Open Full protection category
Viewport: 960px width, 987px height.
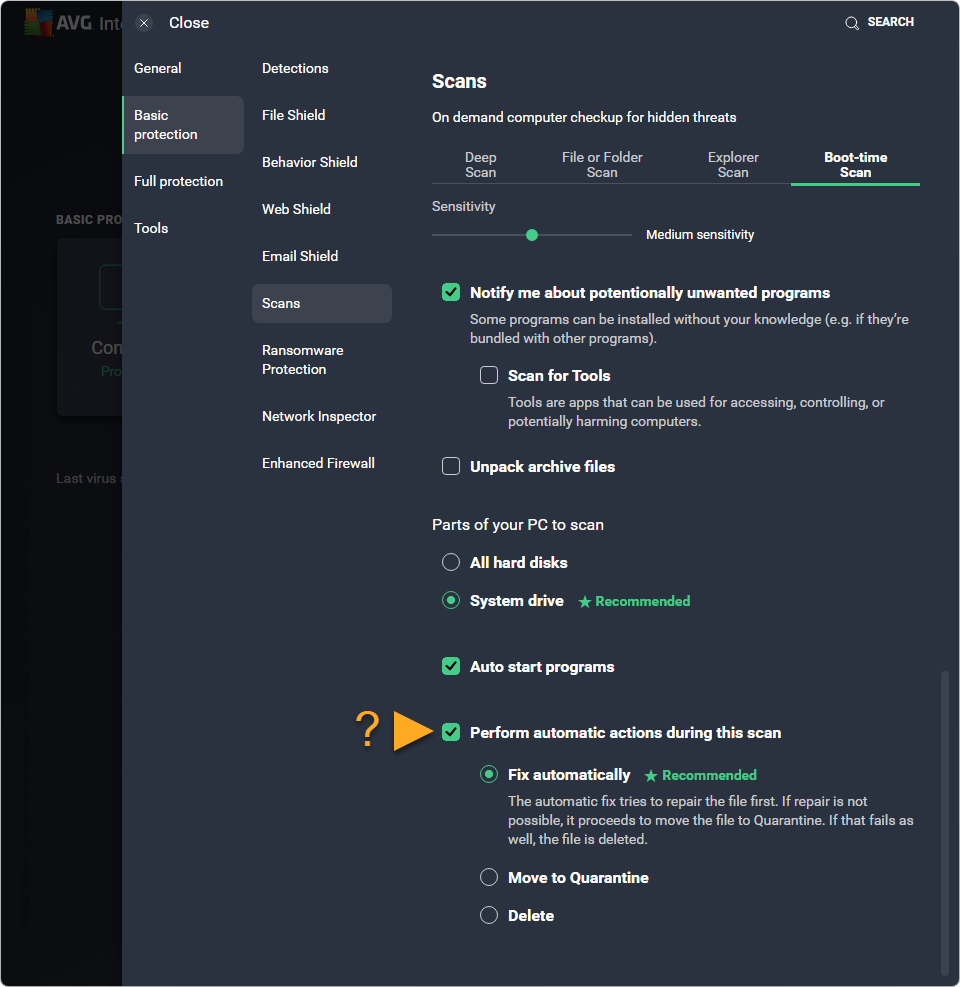pos(178,181)
